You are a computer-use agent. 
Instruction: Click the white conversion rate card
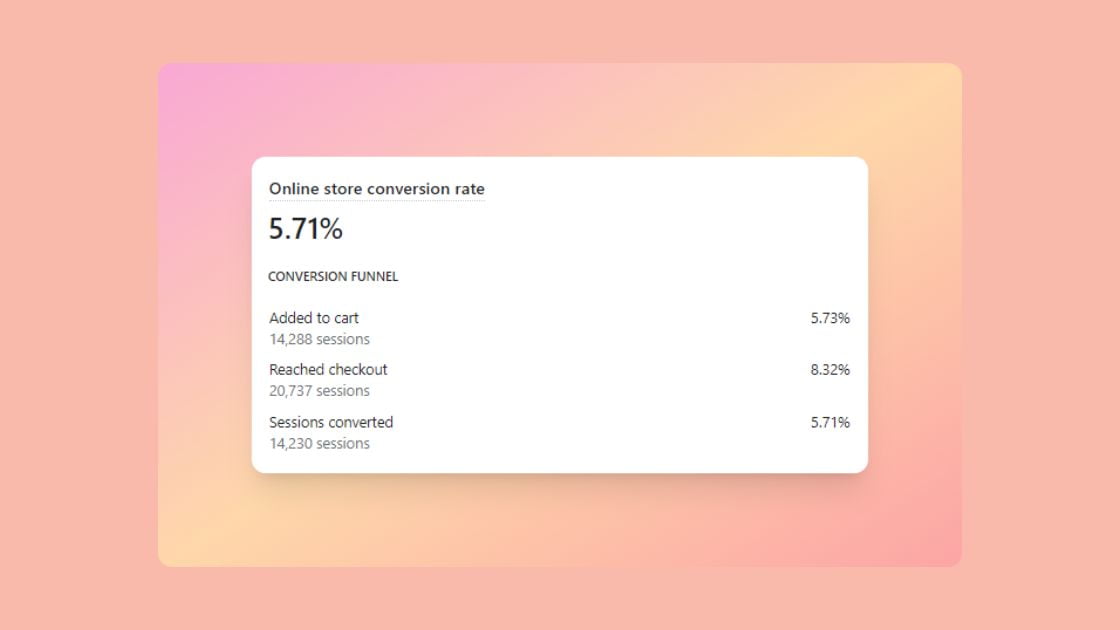point(560,313)
